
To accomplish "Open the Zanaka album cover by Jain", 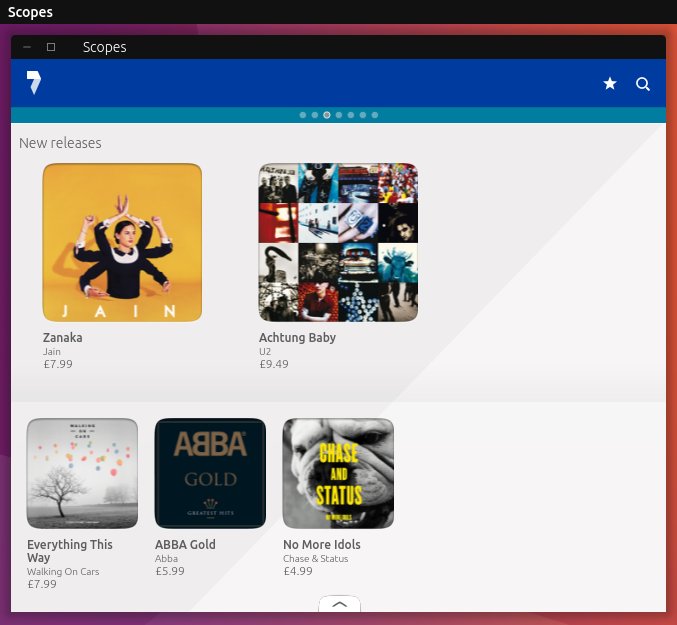I will pyautogui.click(x=122, y=242).
